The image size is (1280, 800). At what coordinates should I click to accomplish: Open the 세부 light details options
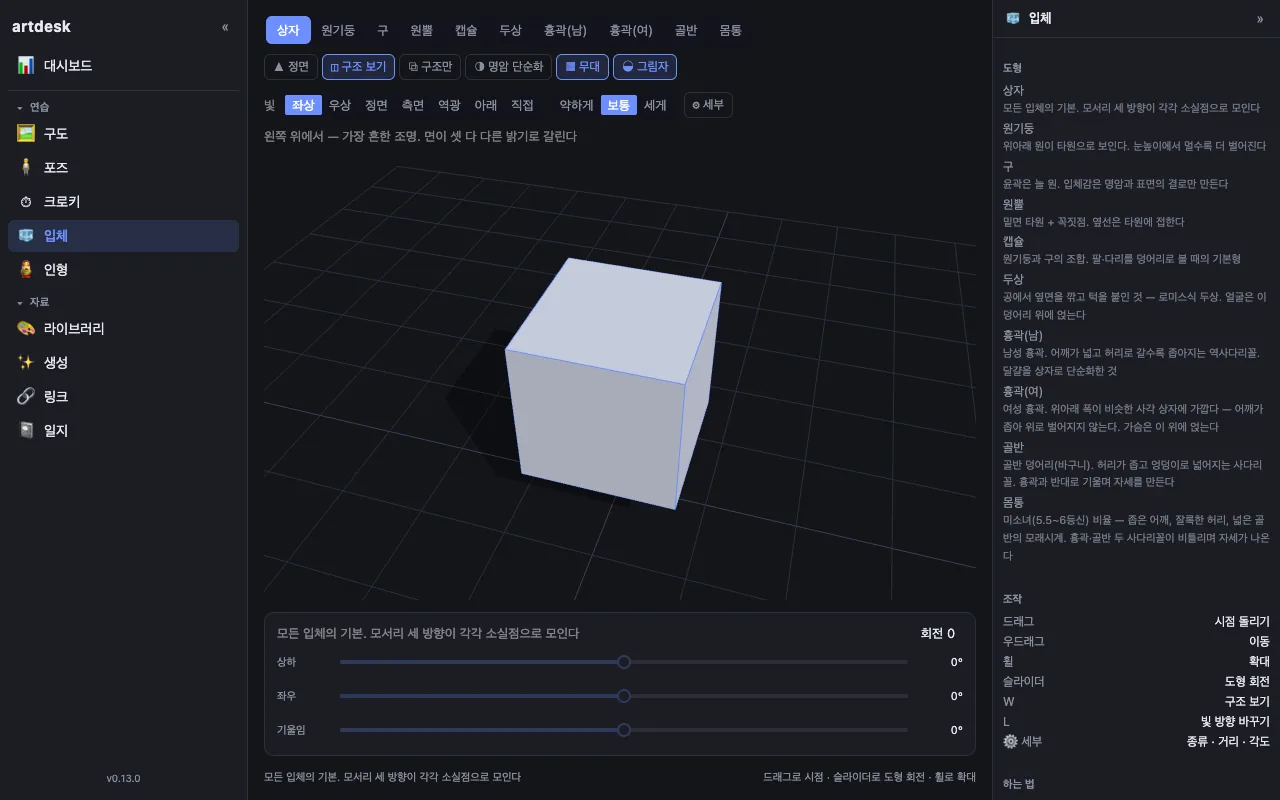click(x=708, y=105)
